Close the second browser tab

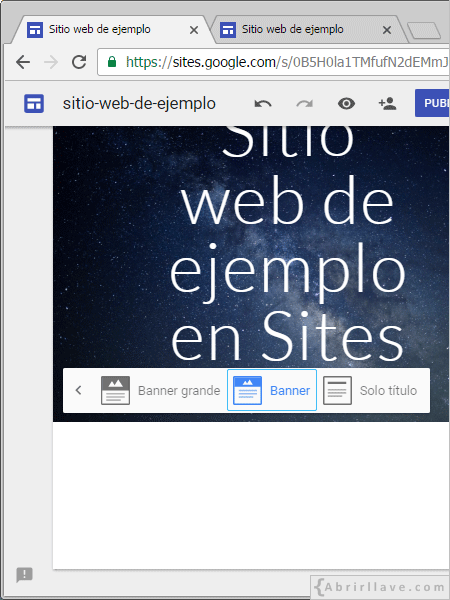pos(387,30)
